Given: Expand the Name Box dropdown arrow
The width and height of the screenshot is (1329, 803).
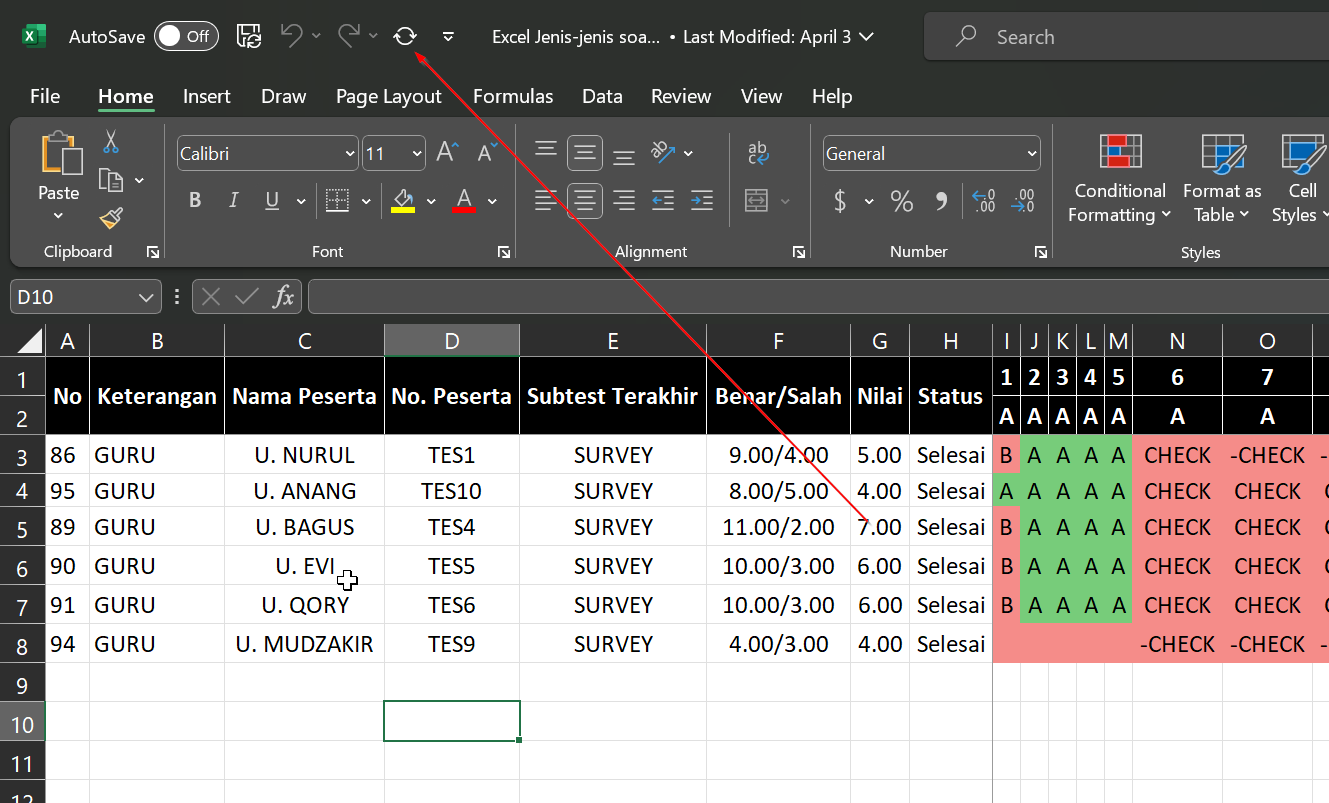Looking at the screenshot, I should point(145,297).
